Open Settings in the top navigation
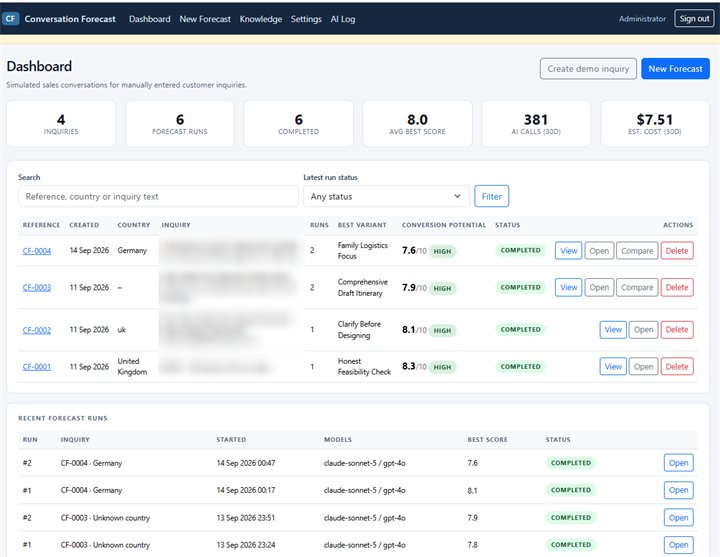720x557 pixels. coord(306,19)
